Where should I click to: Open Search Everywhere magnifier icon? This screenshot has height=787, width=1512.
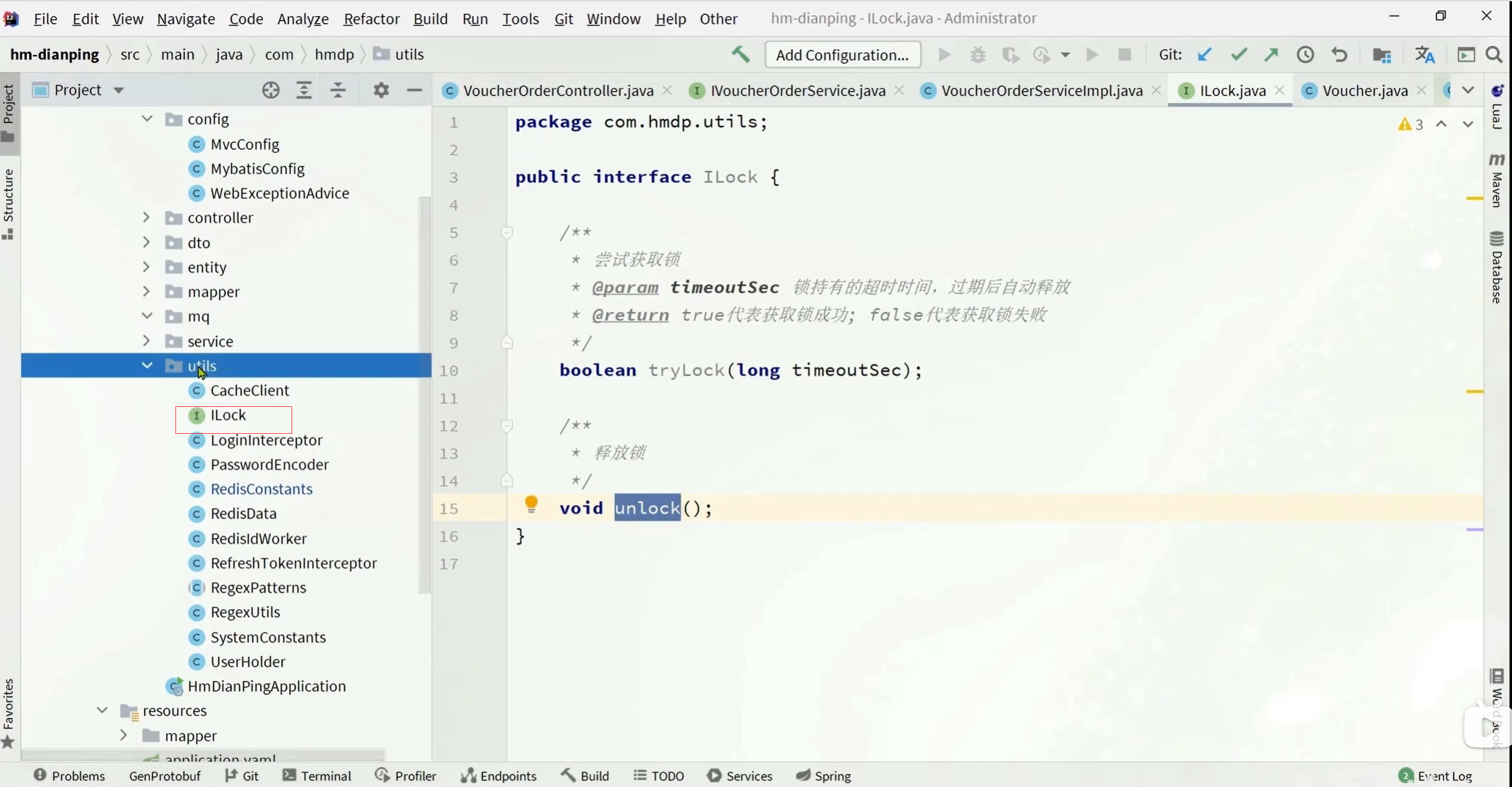click(1494, 55)
